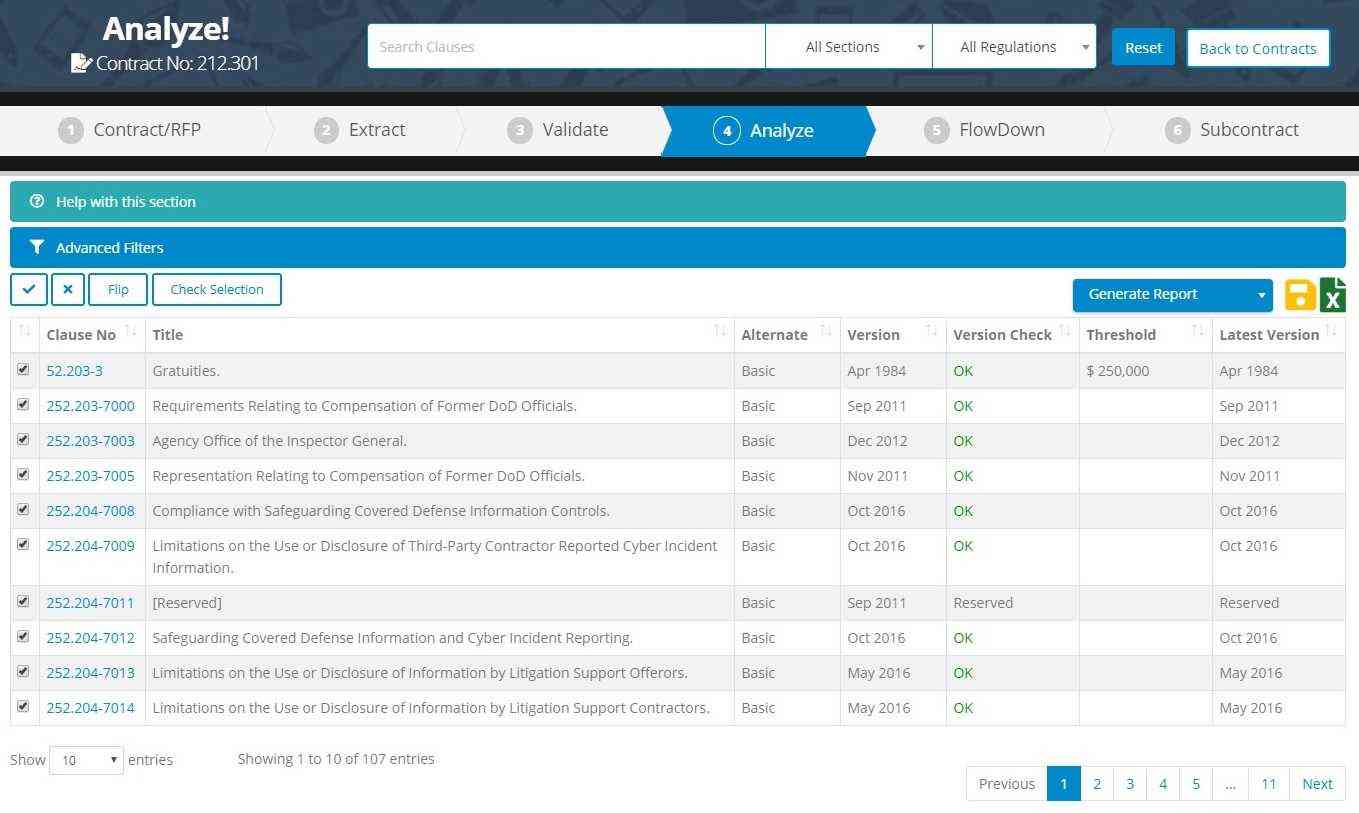Expand Help with this section panel

pos(678,201)
